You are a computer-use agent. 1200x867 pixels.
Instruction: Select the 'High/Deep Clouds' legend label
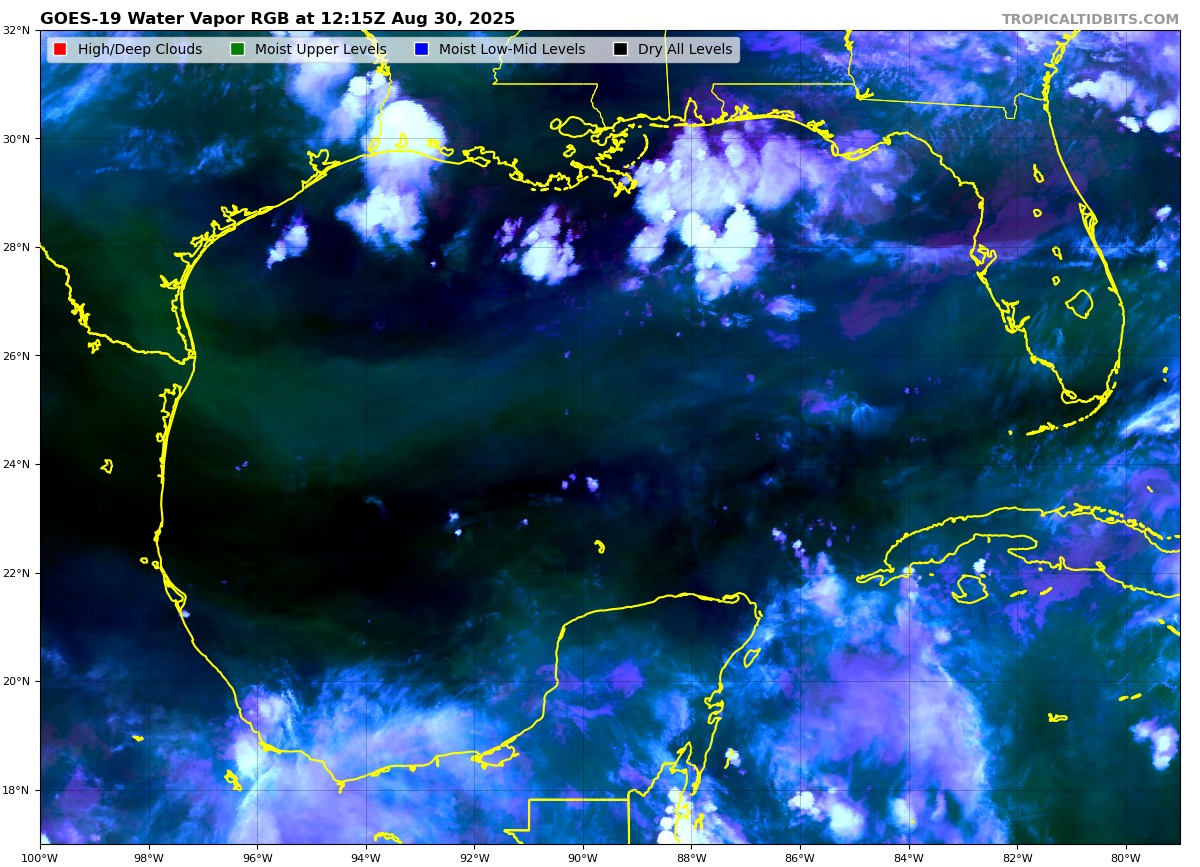pos(140,49)
